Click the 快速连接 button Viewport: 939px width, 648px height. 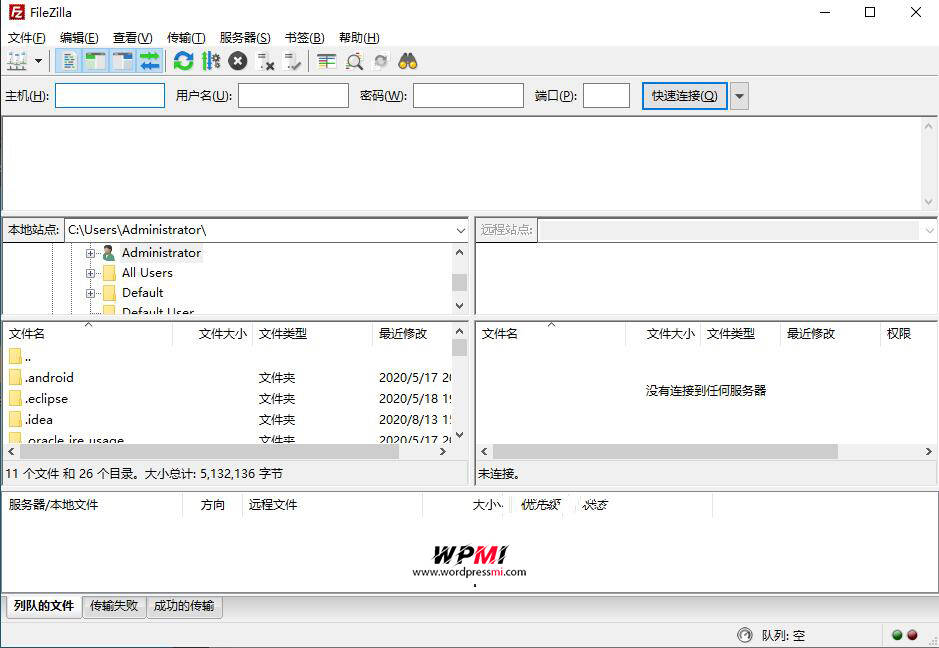684,95
